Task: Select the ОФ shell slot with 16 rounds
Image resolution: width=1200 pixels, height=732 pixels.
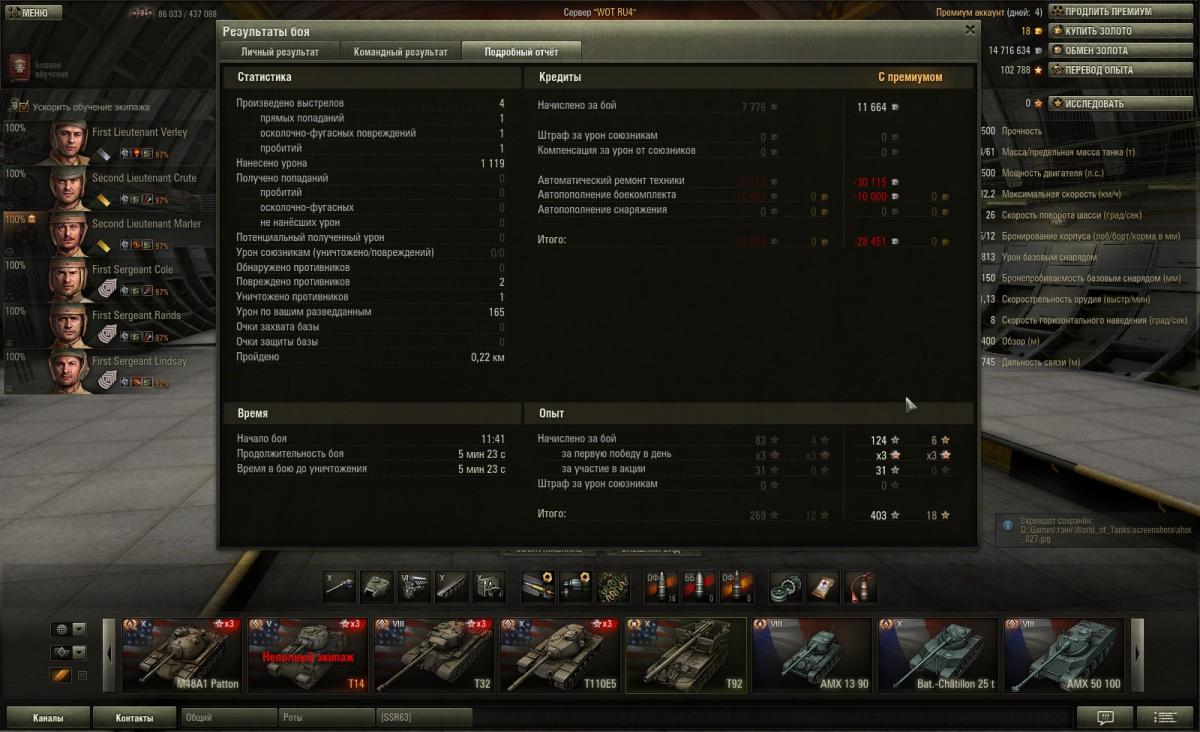Action: pyautogui.click(x=663, y=586)
